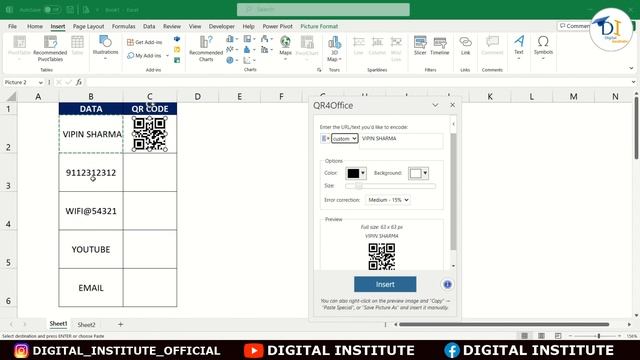Open My Add-ins
Screen dimensions: 640x360
coord(144,56)
